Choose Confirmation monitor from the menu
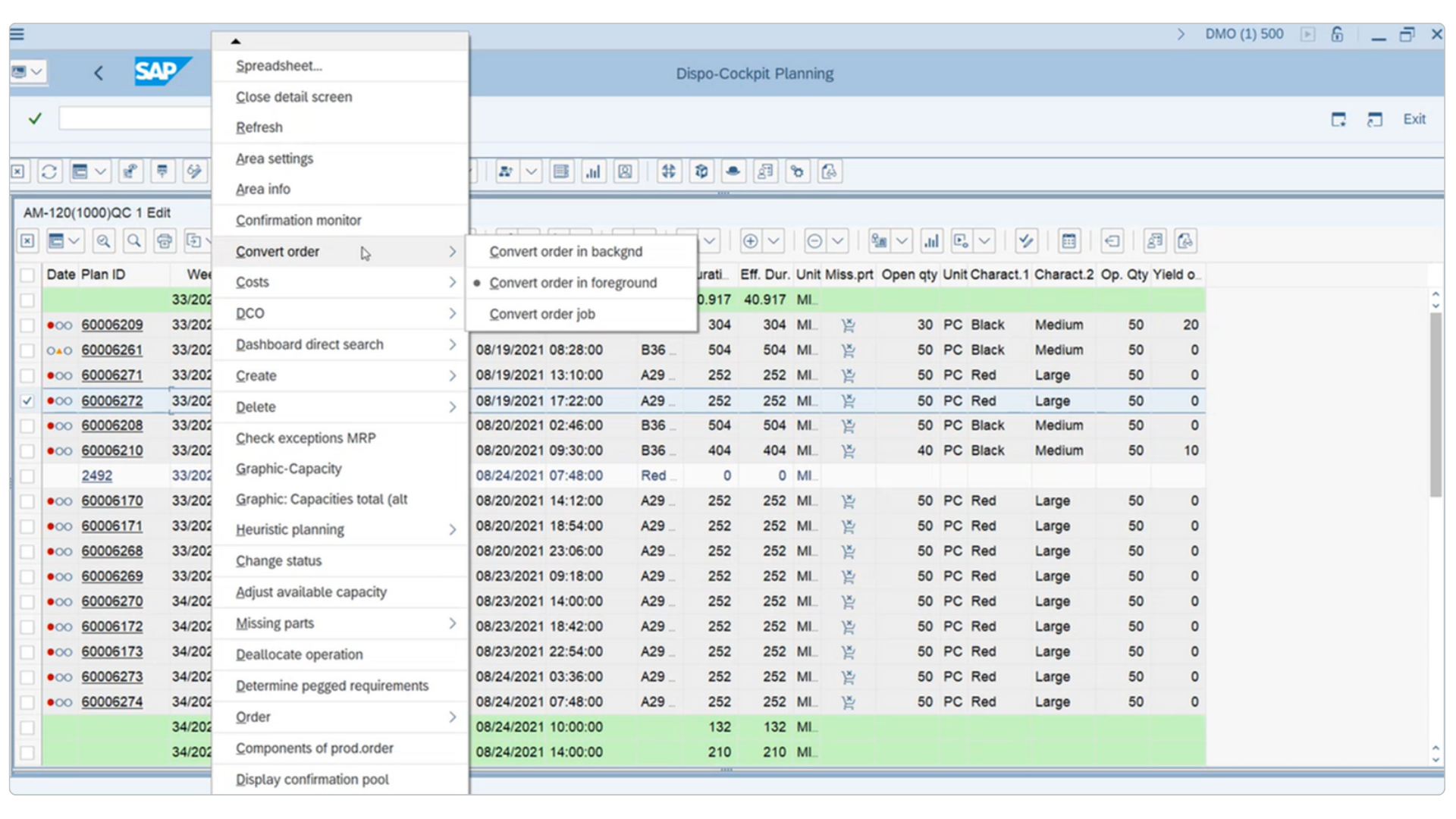 click(x=298, y=220)
